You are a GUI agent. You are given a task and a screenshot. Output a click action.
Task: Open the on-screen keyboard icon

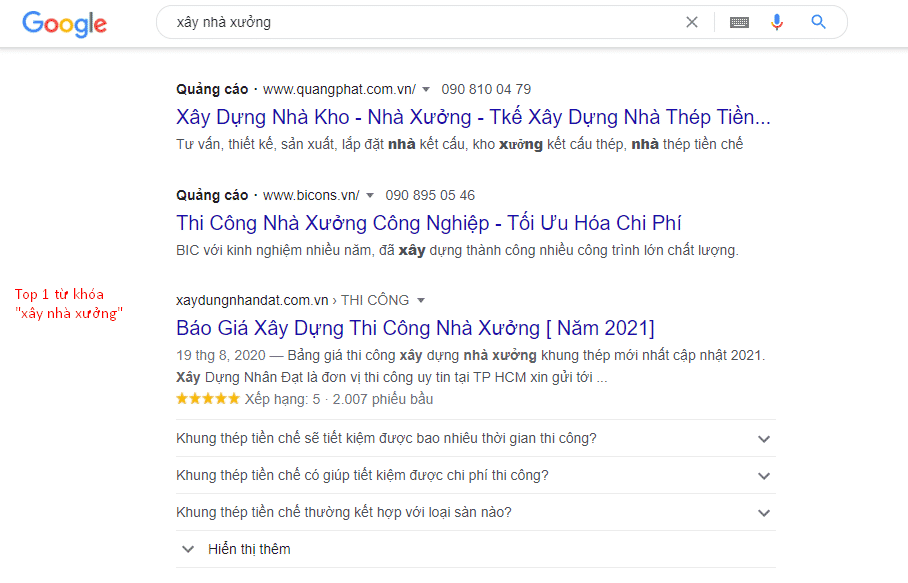pyautogui.click(x=739, y=22)
